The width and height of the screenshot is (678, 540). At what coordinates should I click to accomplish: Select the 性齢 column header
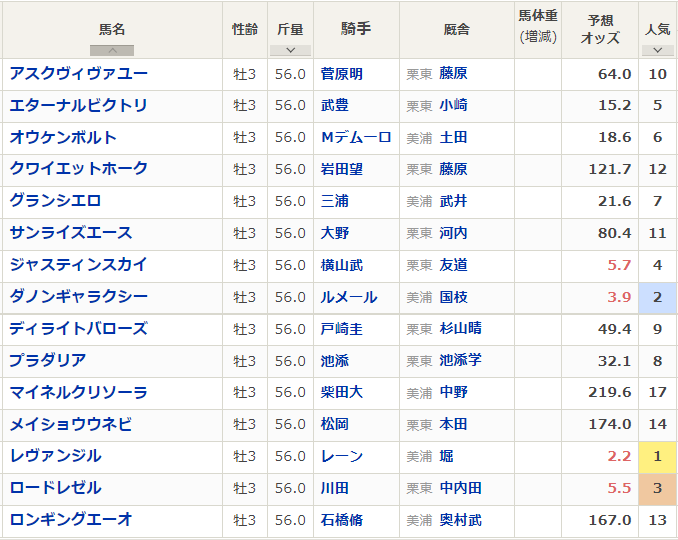[x=245, y=29]
